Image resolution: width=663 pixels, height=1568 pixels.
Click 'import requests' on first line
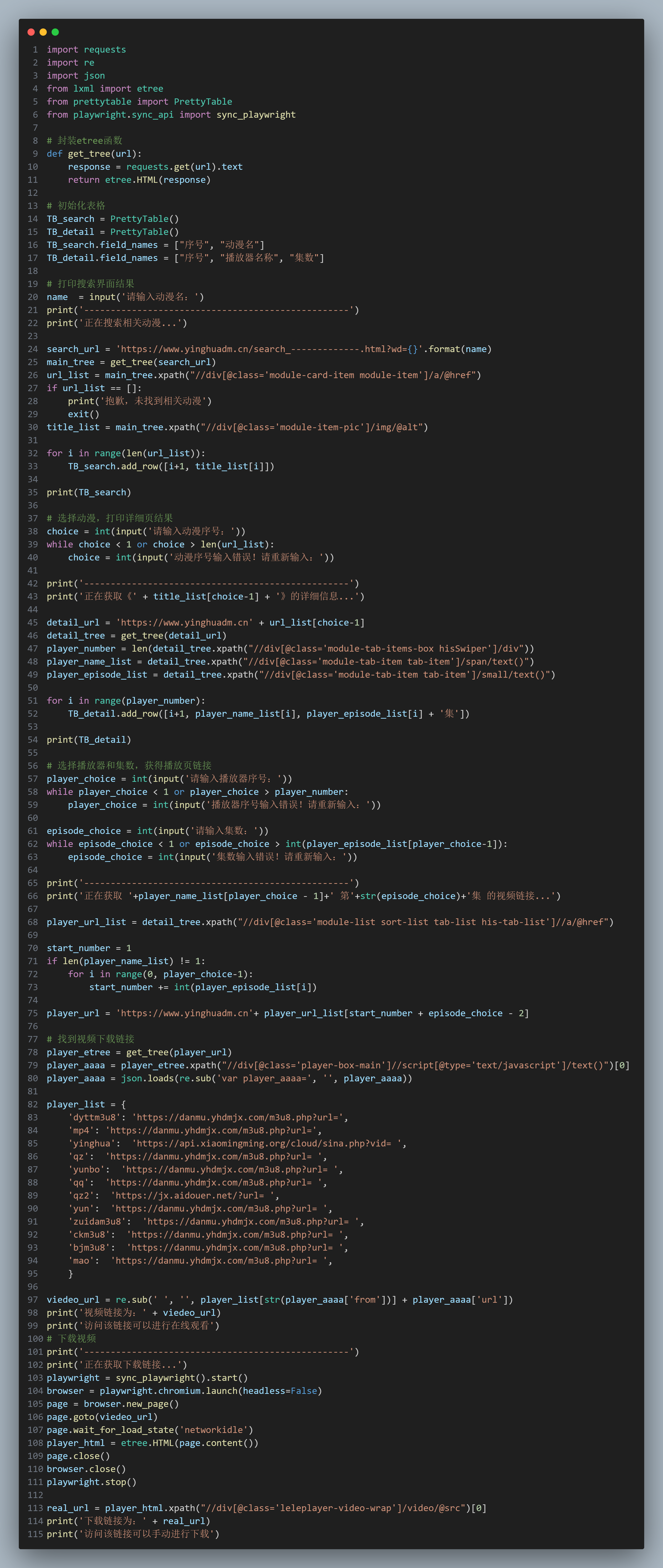[x=86, y=49]
